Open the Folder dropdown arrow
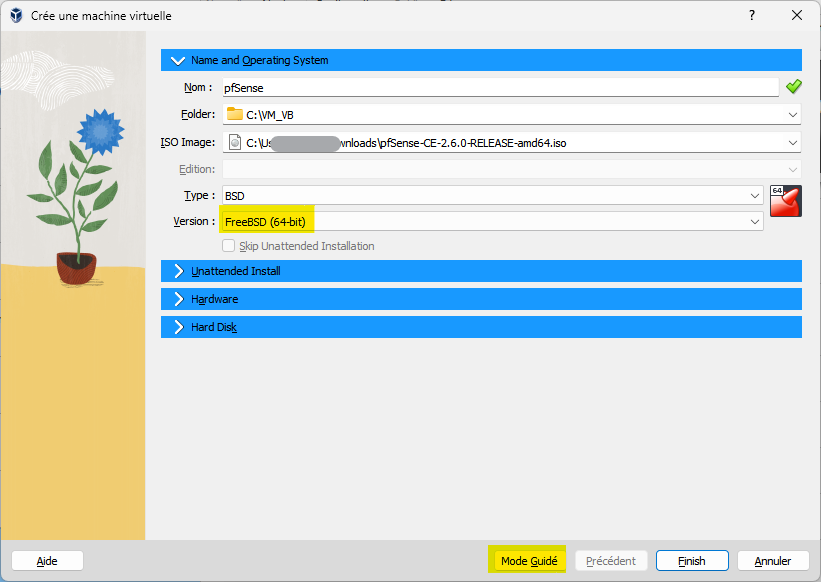Screen dimensions: 821x582 pos(793,115)
